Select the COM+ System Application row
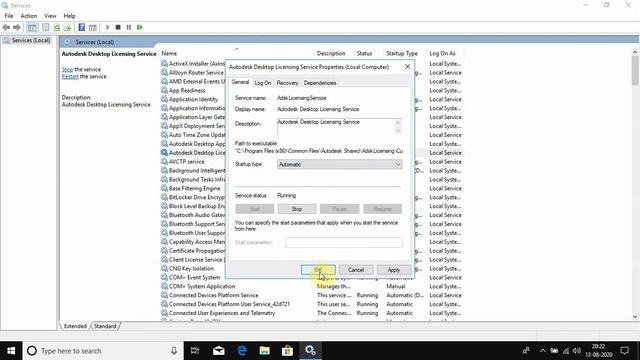 pos(311,286)
